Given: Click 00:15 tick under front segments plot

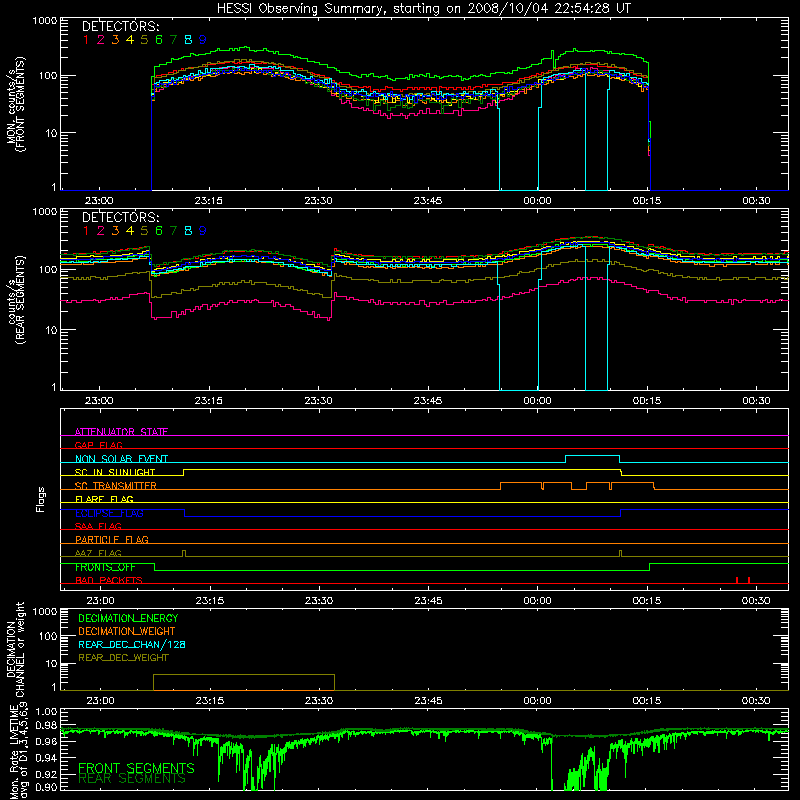Looking at the screenshot, I should point(647,201).
